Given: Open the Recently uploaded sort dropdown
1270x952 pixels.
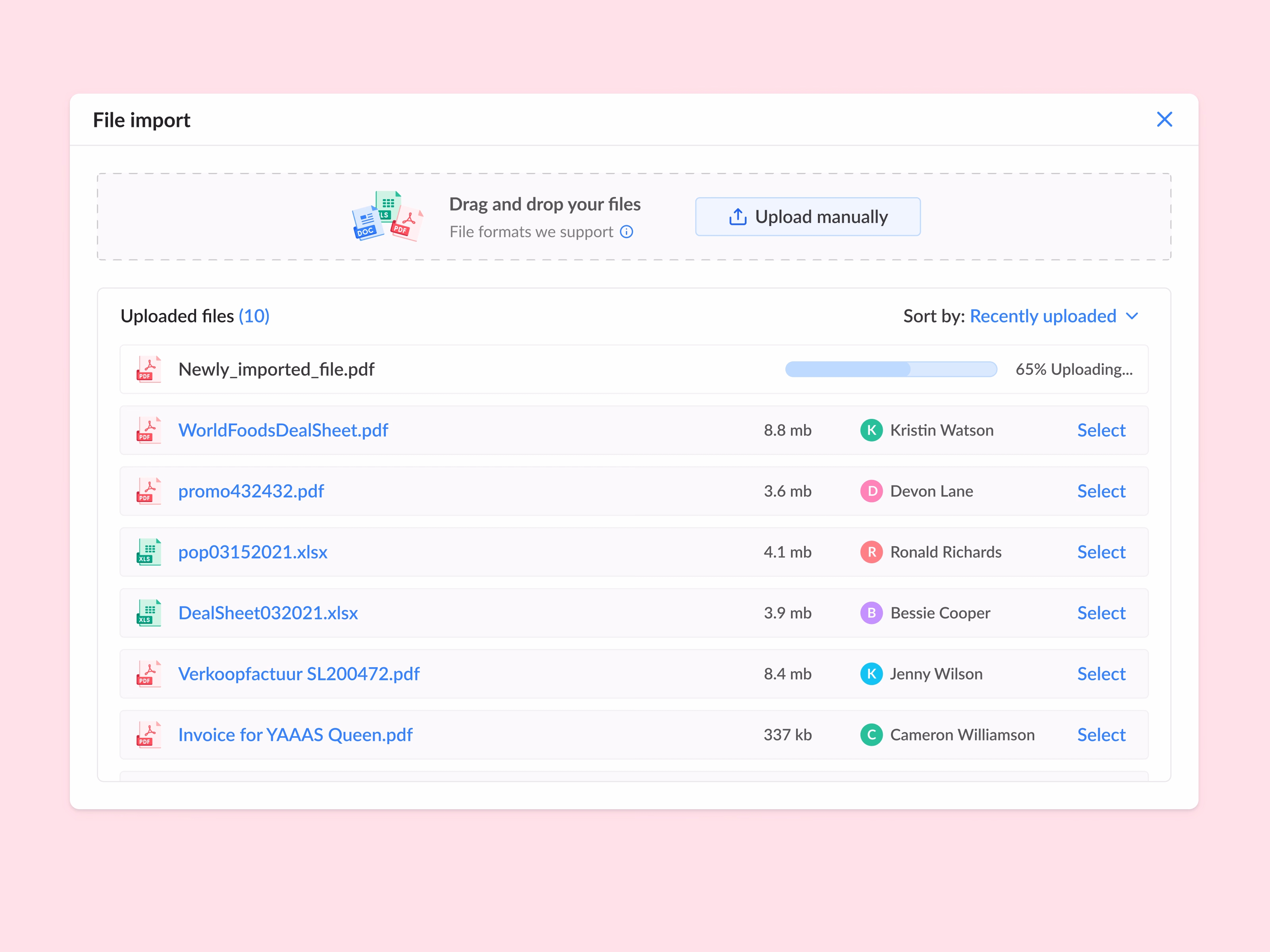Looking at the screenshot, I should 1054,316.
